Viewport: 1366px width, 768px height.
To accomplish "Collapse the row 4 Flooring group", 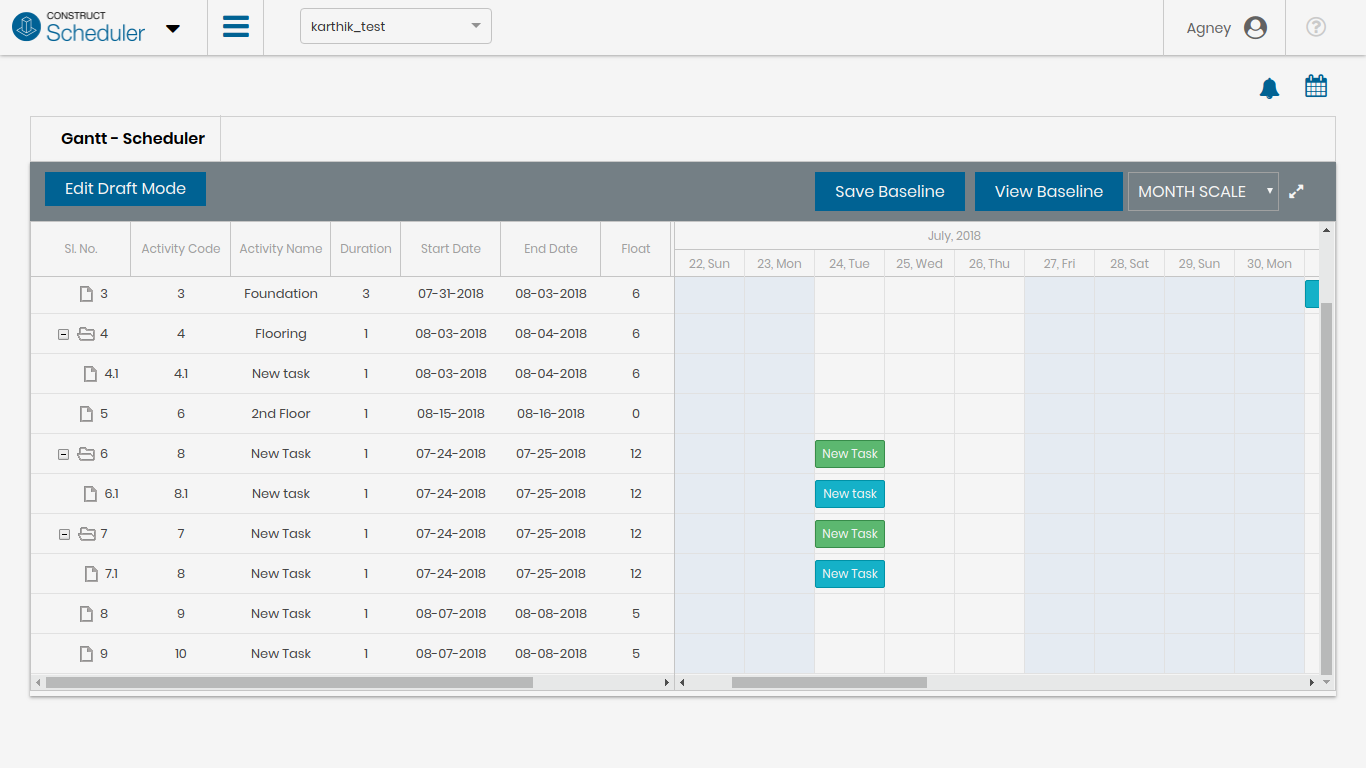I will 64,335.
